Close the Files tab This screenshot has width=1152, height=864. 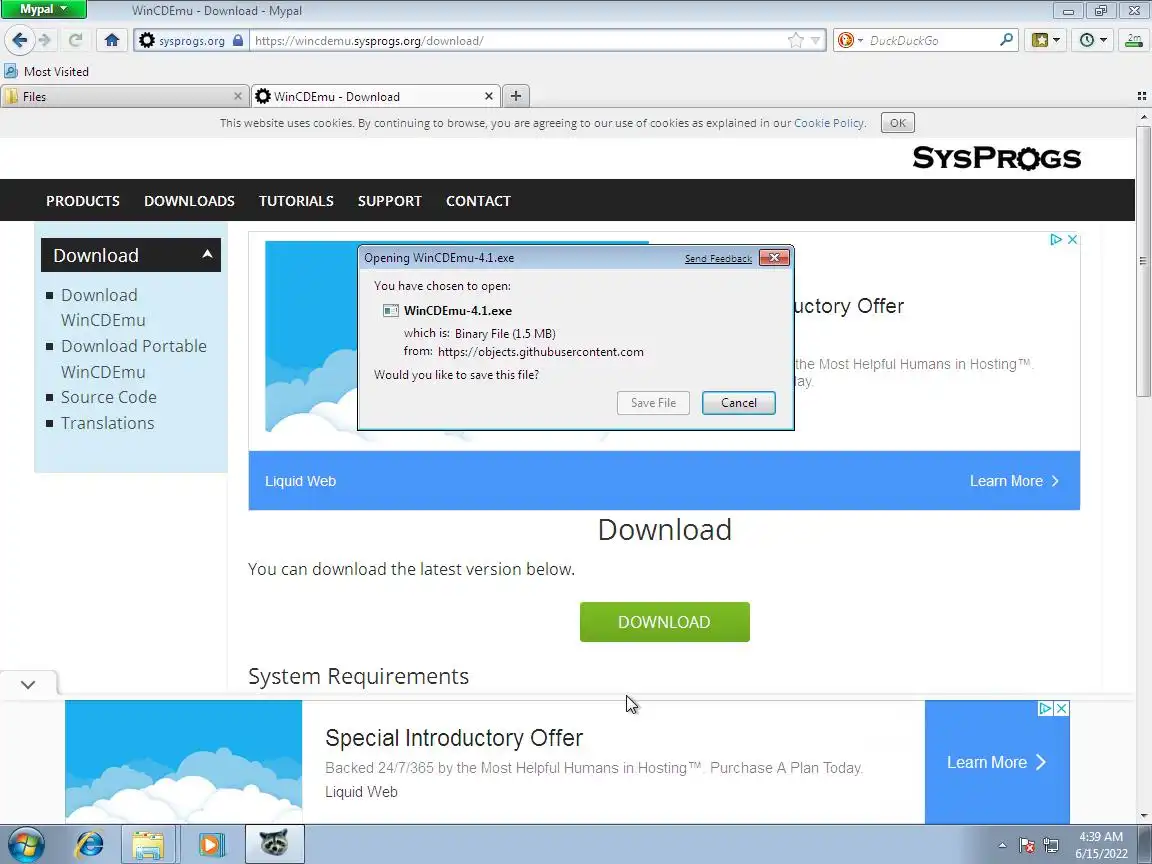(x=237, y=96)
